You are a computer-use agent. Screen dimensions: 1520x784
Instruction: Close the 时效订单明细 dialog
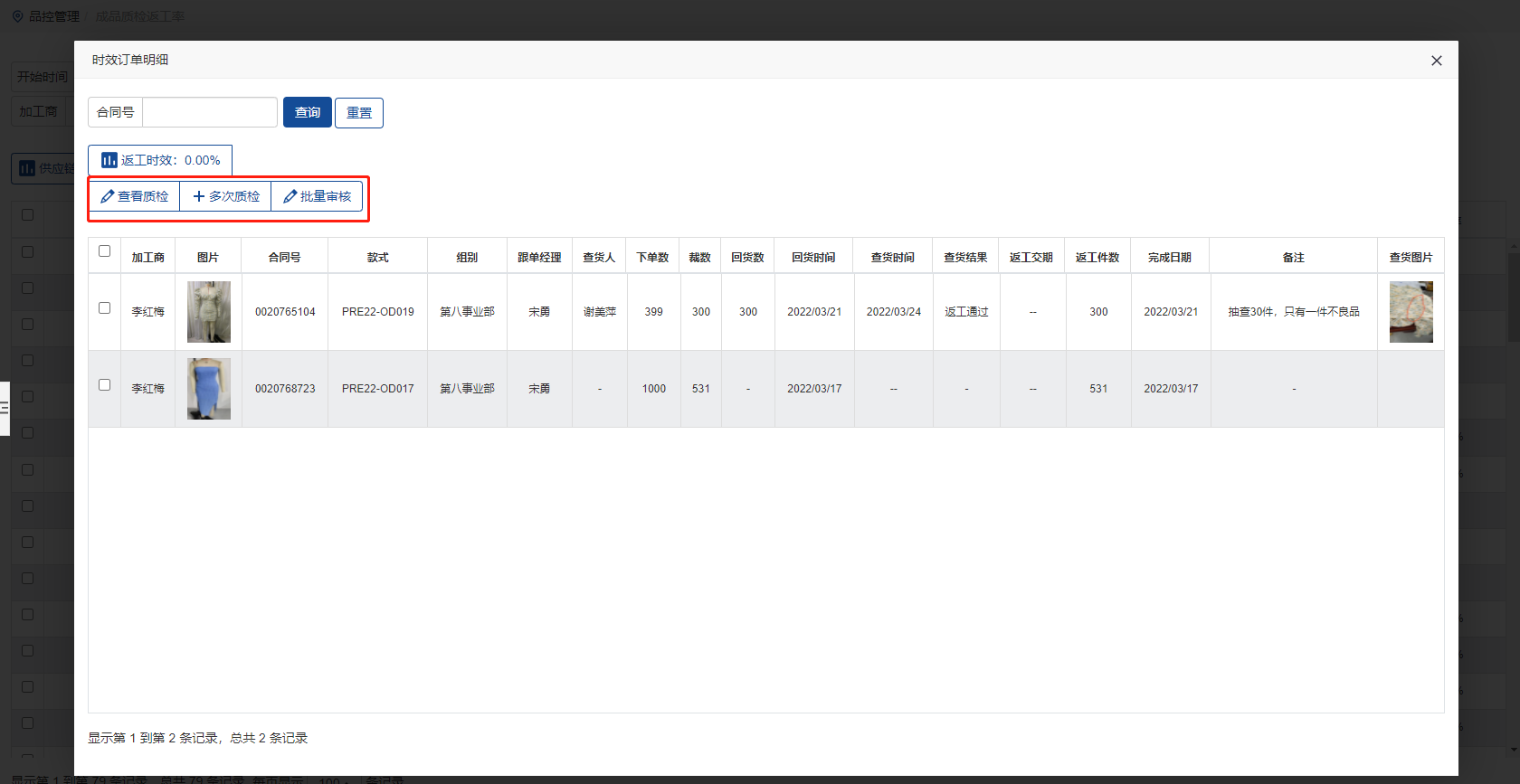click(1436, 61)
